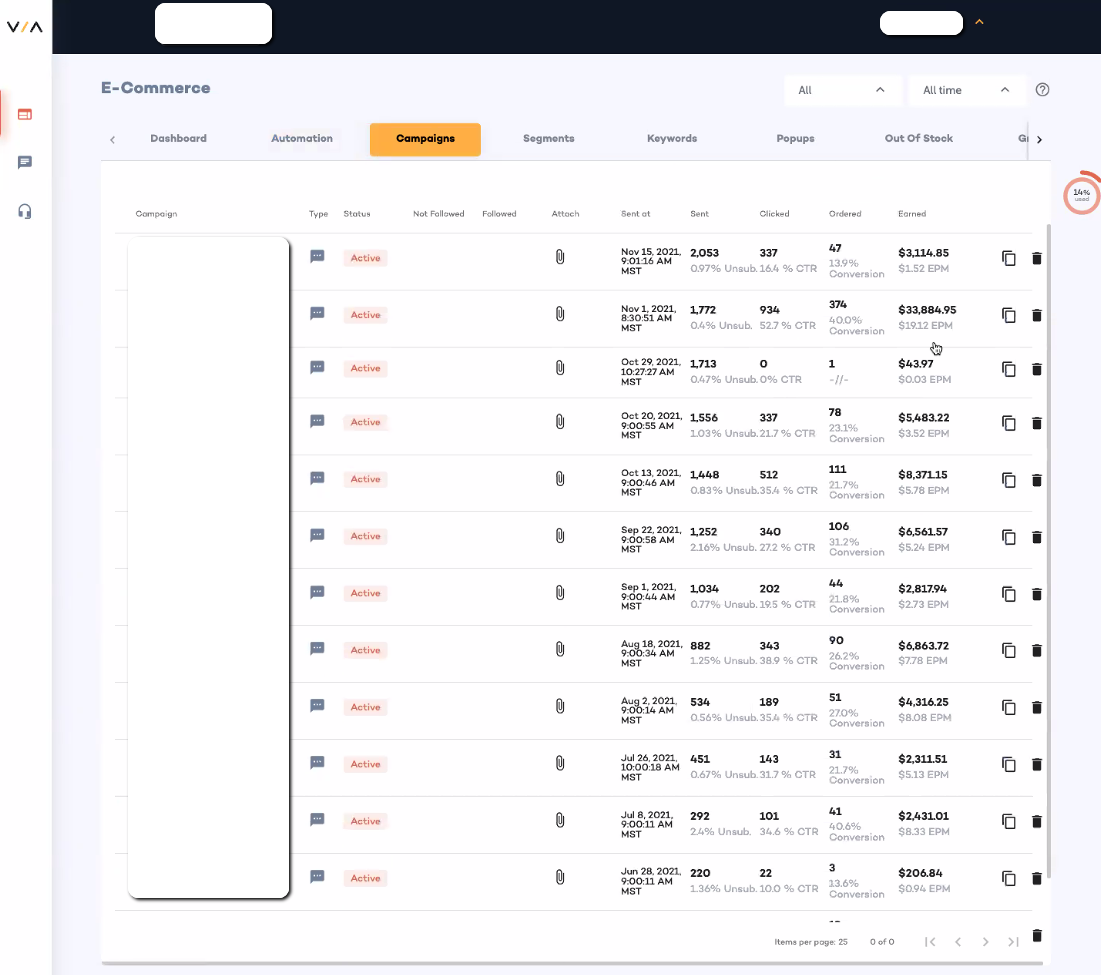
Task: Click message type icon for Sep 22 campaign
Action: [317, 536]
